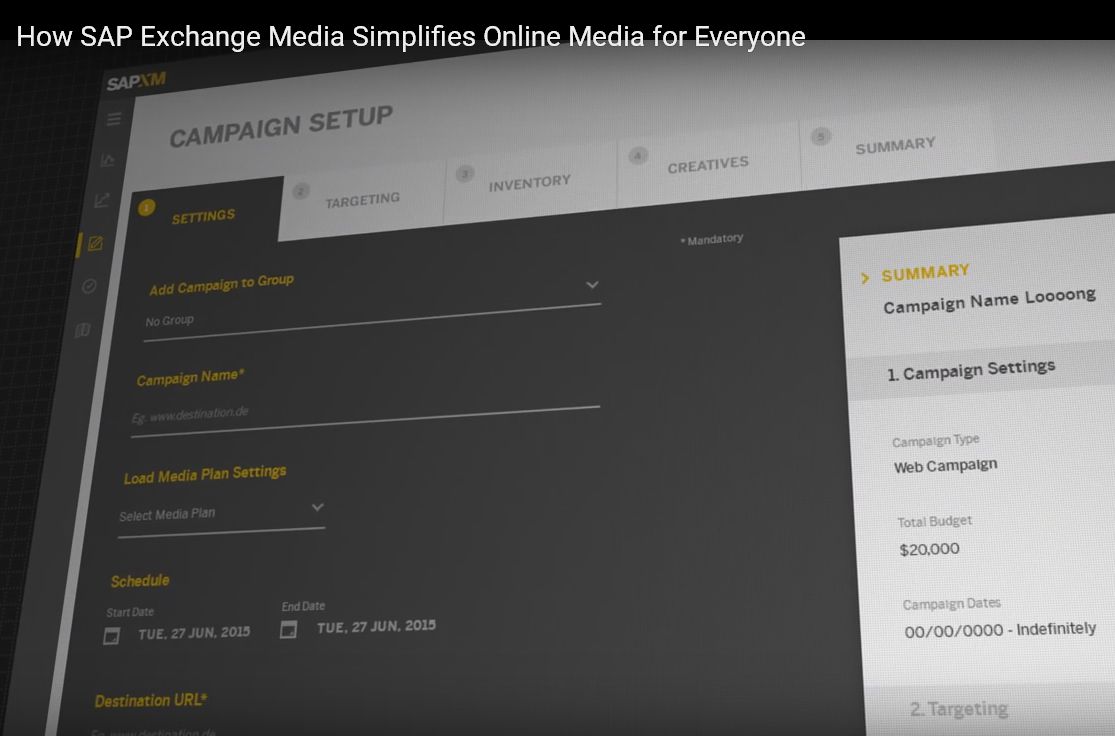Select the end date TUE, 27 JUN, 2015

[376, 626]
